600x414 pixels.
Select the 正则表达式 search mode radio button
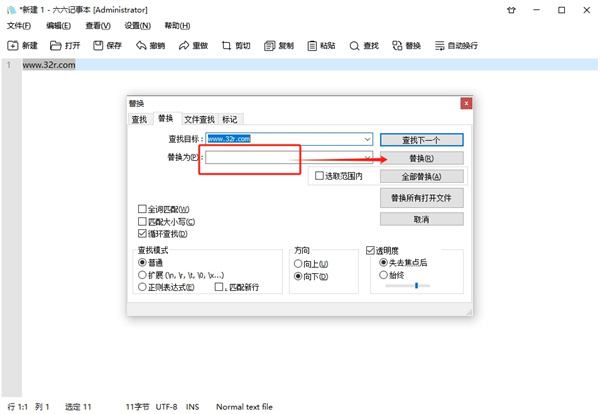142,287
